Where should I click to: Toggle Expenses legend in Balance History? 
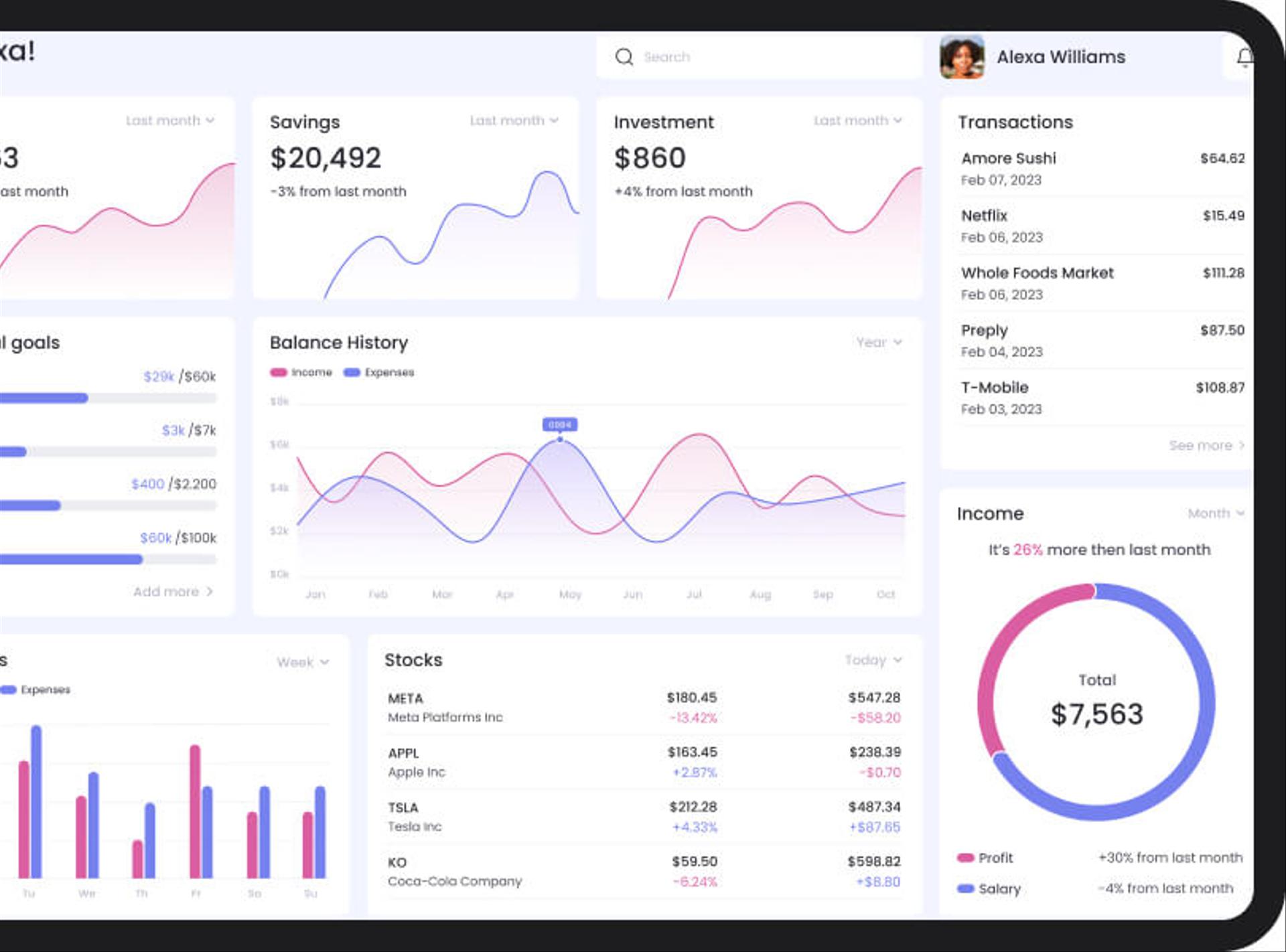(378, 372)
